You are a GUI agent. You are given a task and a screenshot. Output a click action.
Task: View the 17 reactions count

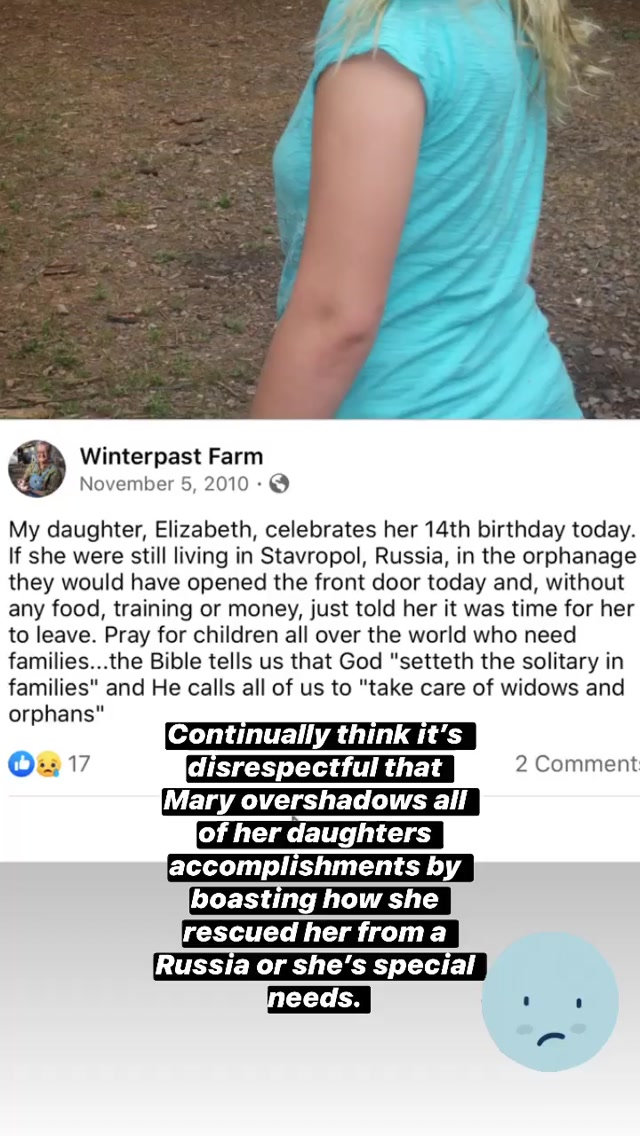pyautogui.click(x=79, y=764)
